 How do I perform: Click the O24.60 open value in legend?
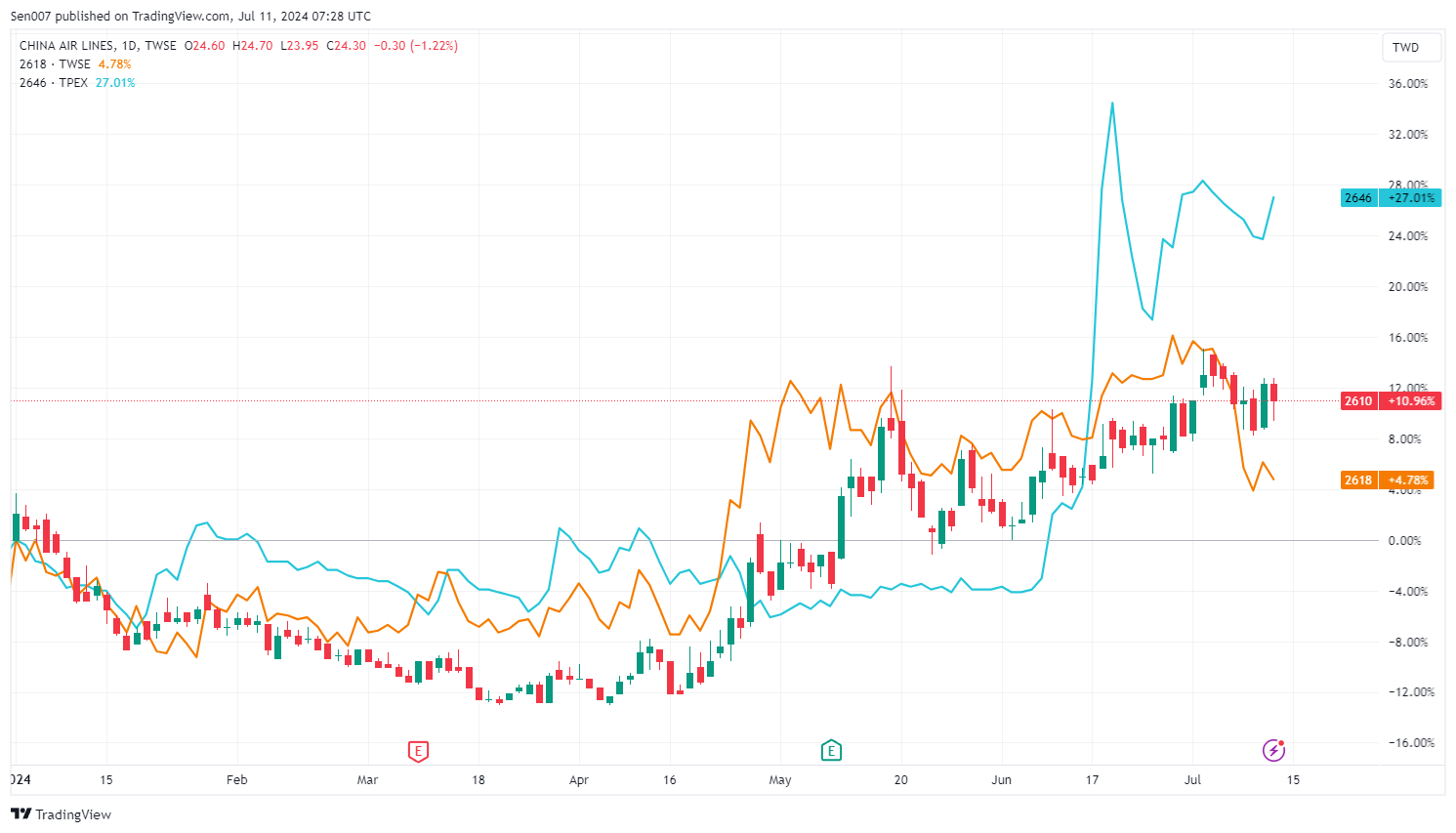[205, 46]
